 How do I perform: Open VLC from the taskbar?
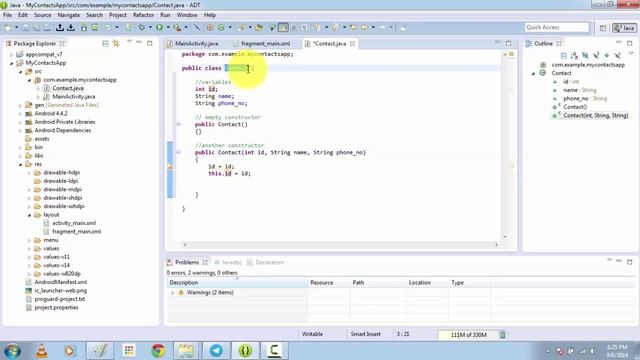(x=42, y=351)
